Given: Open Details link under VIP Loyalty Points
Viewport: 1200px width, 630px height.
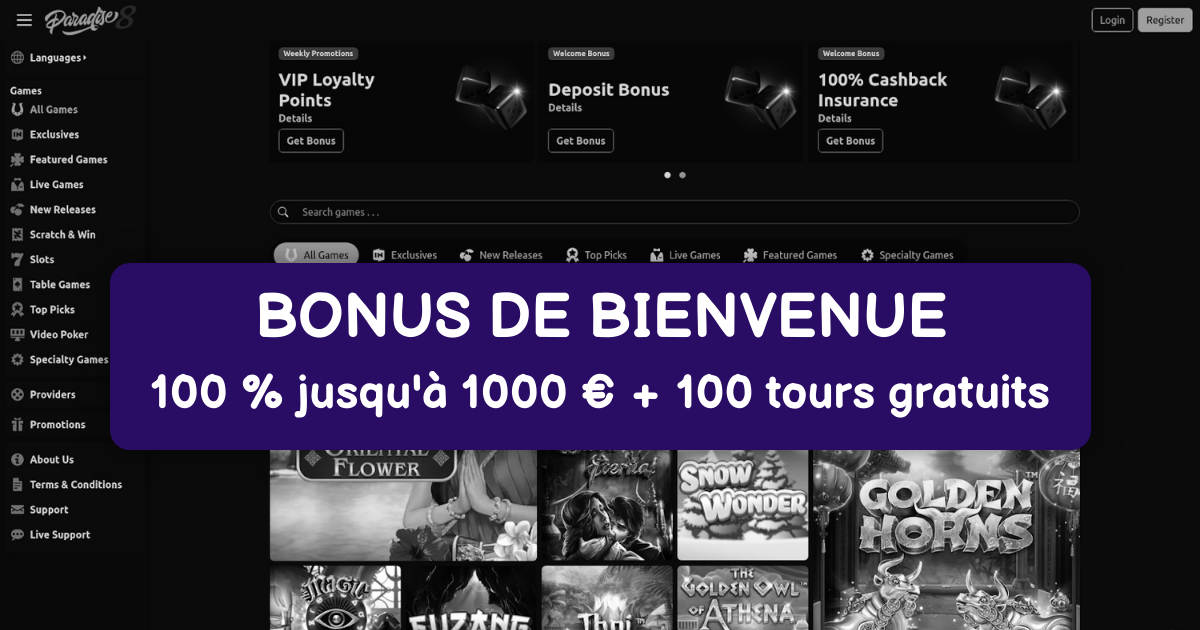Looking at the screenshot, I should [295, 118].
